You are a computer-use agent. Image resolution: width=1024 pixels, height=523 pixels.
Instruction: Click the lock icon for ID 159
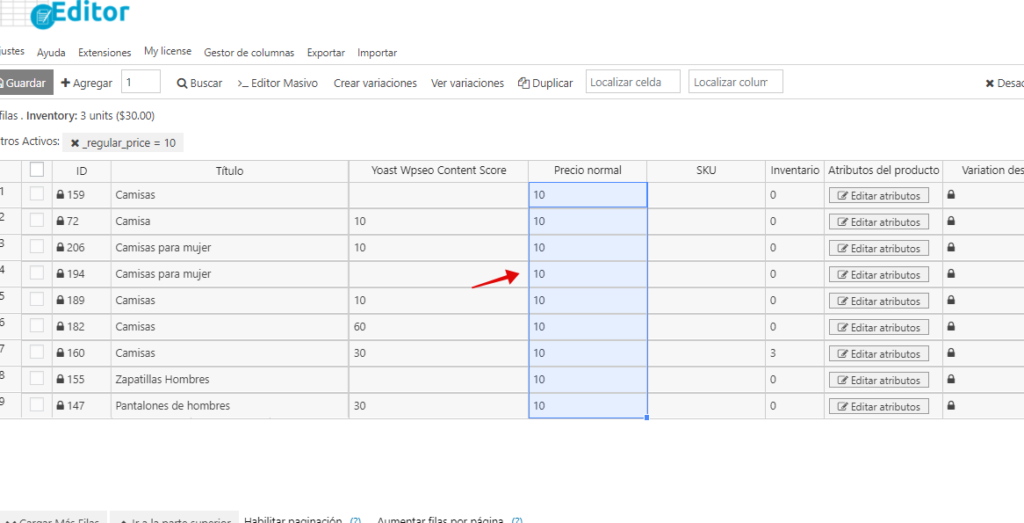60,195
